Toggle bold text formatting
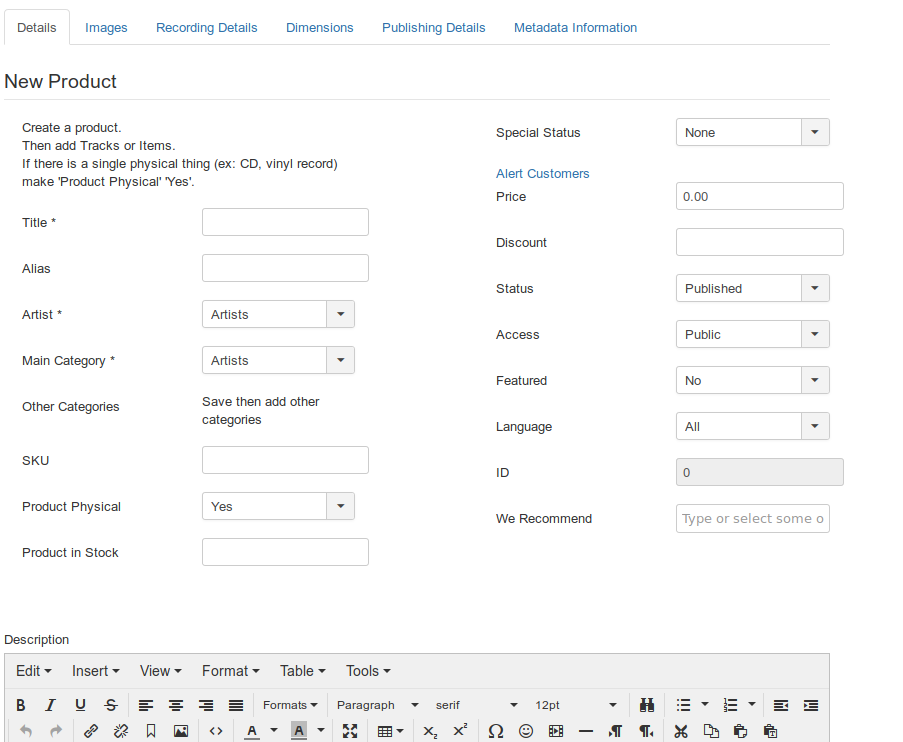Viewport: 903px width, 742px height. tap(20, 705)
